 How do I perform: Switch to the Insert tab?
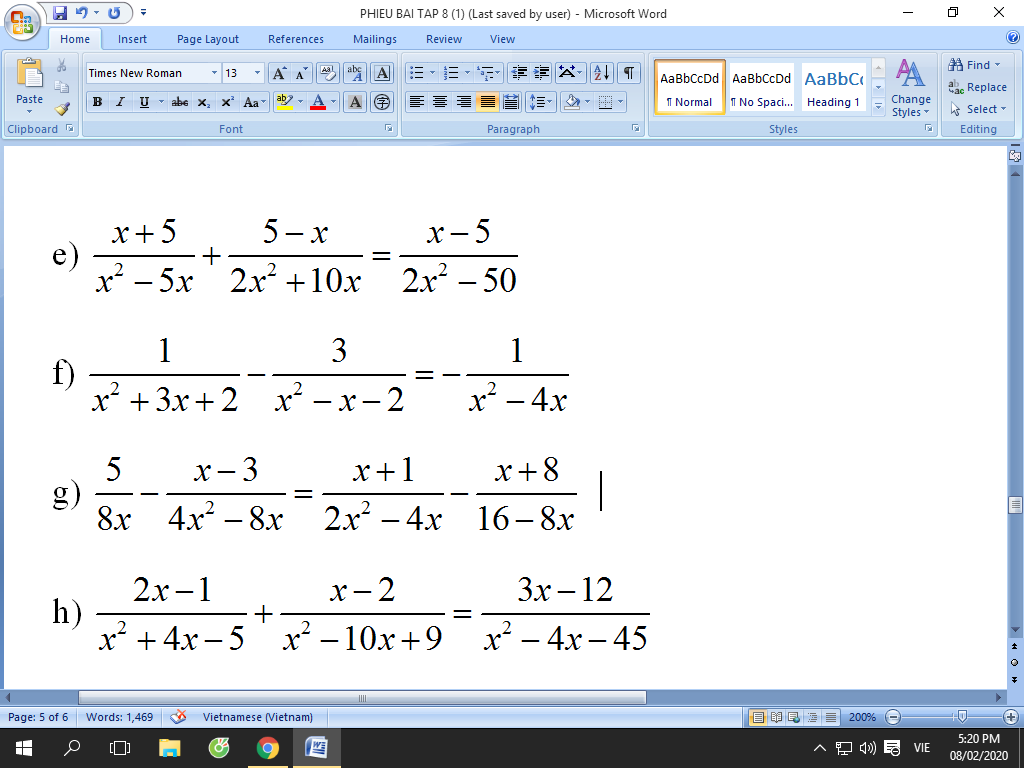point(132,39)
